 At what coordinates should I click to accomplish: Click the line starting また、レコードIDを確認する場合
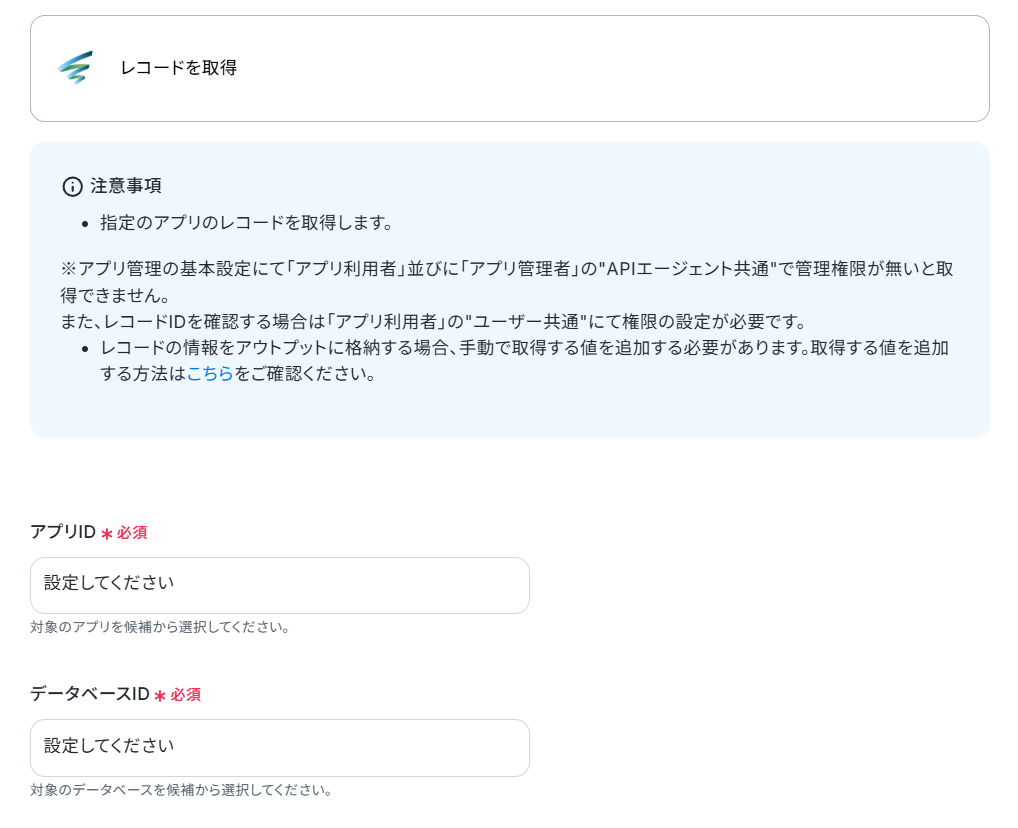pos(434,322)
